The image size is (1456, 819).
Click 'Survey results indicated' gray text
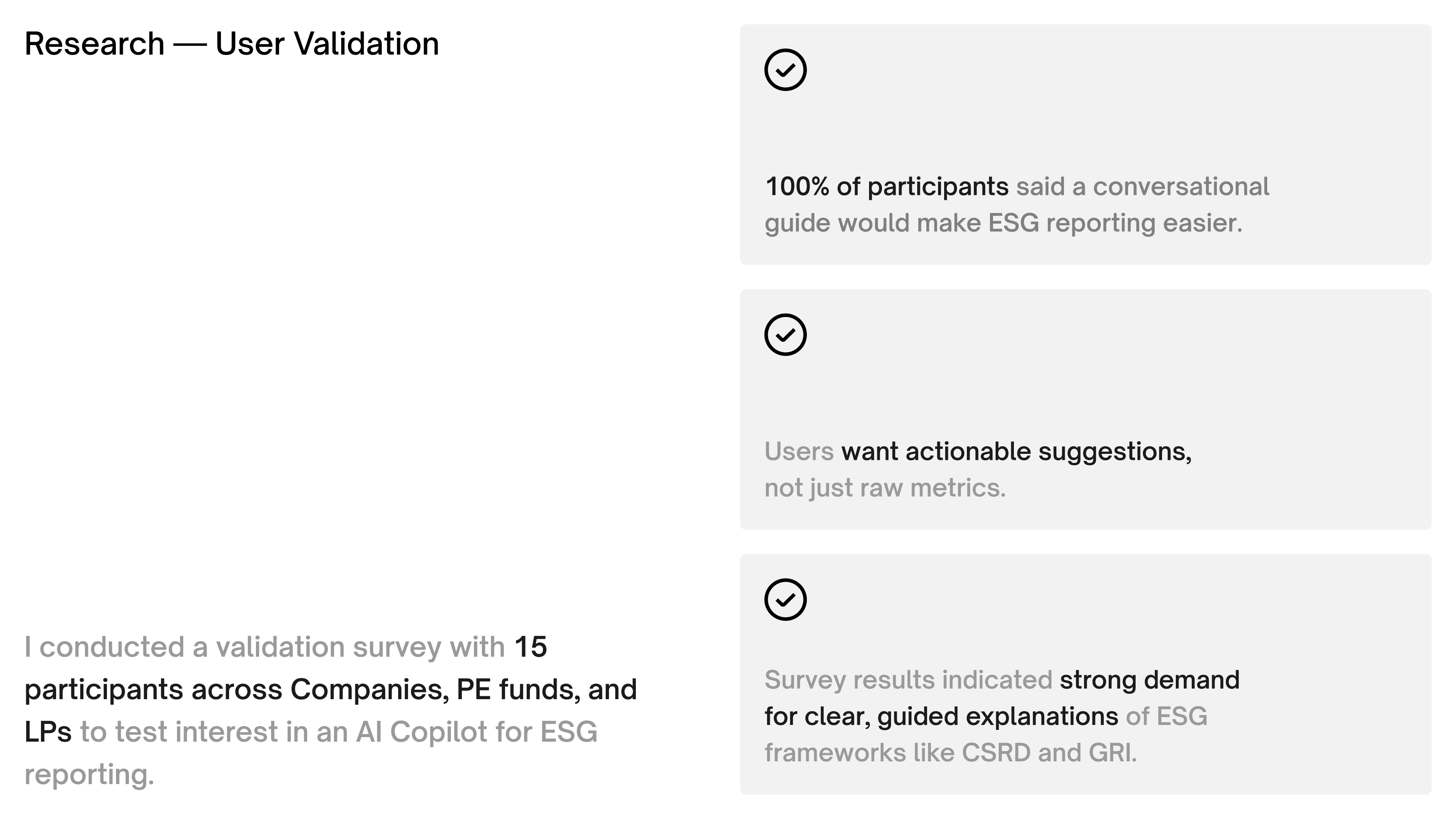[x=908, y=680]
